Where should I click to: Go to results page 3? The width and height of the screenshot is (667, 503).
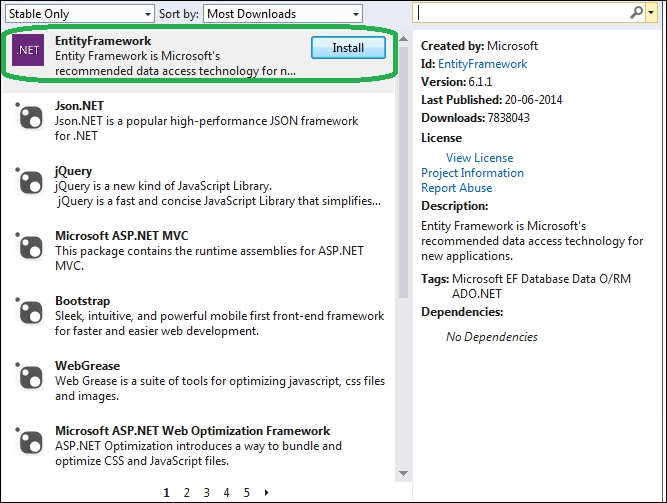pos(206,493)
